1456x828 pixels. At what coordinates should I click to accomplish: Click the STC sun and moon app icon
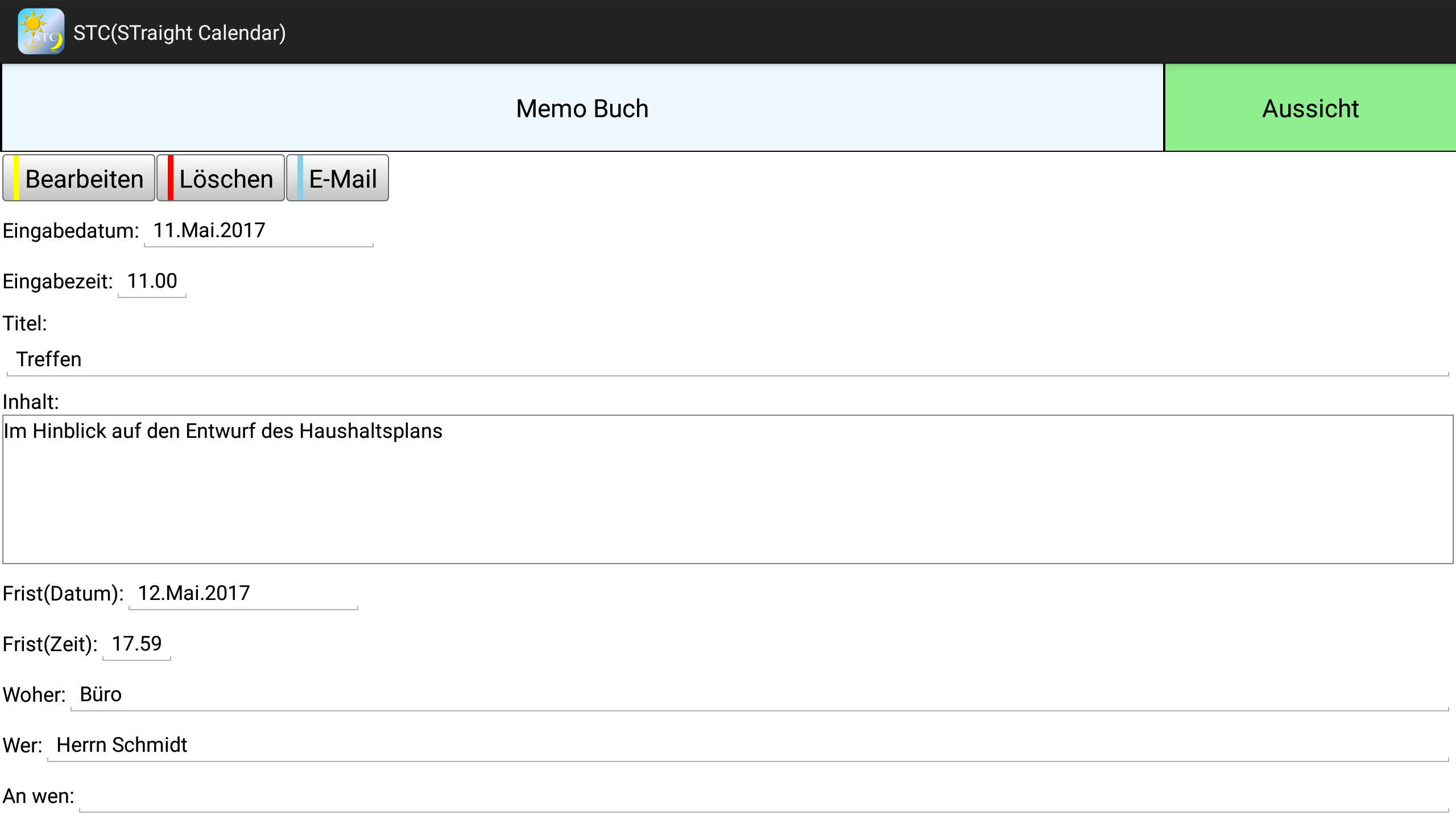(x=40, y=32)
